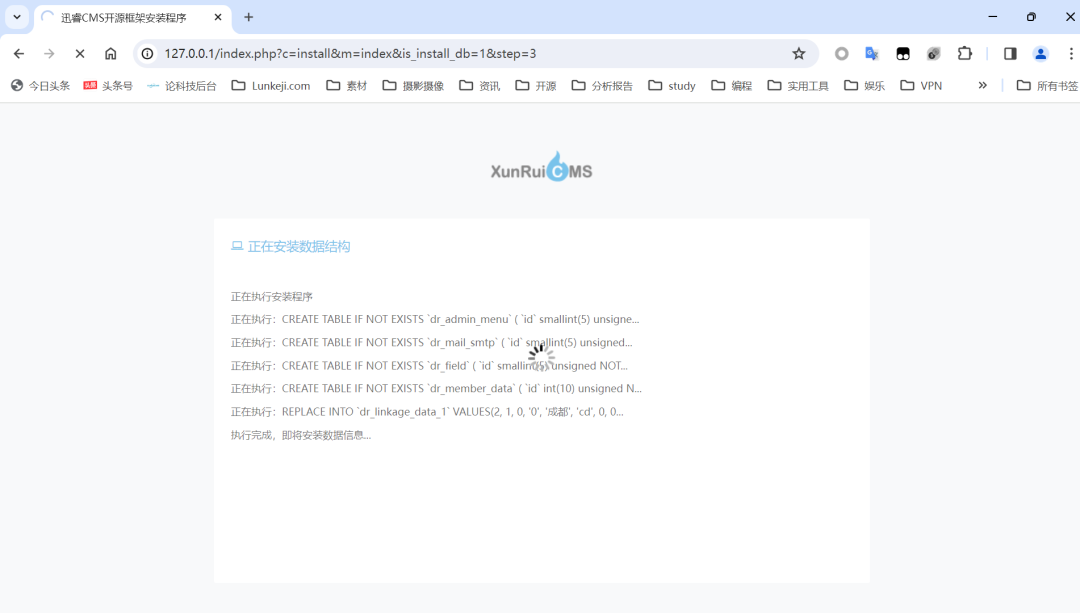
Task: Toggle the browser side panel
Action: 1010,54
